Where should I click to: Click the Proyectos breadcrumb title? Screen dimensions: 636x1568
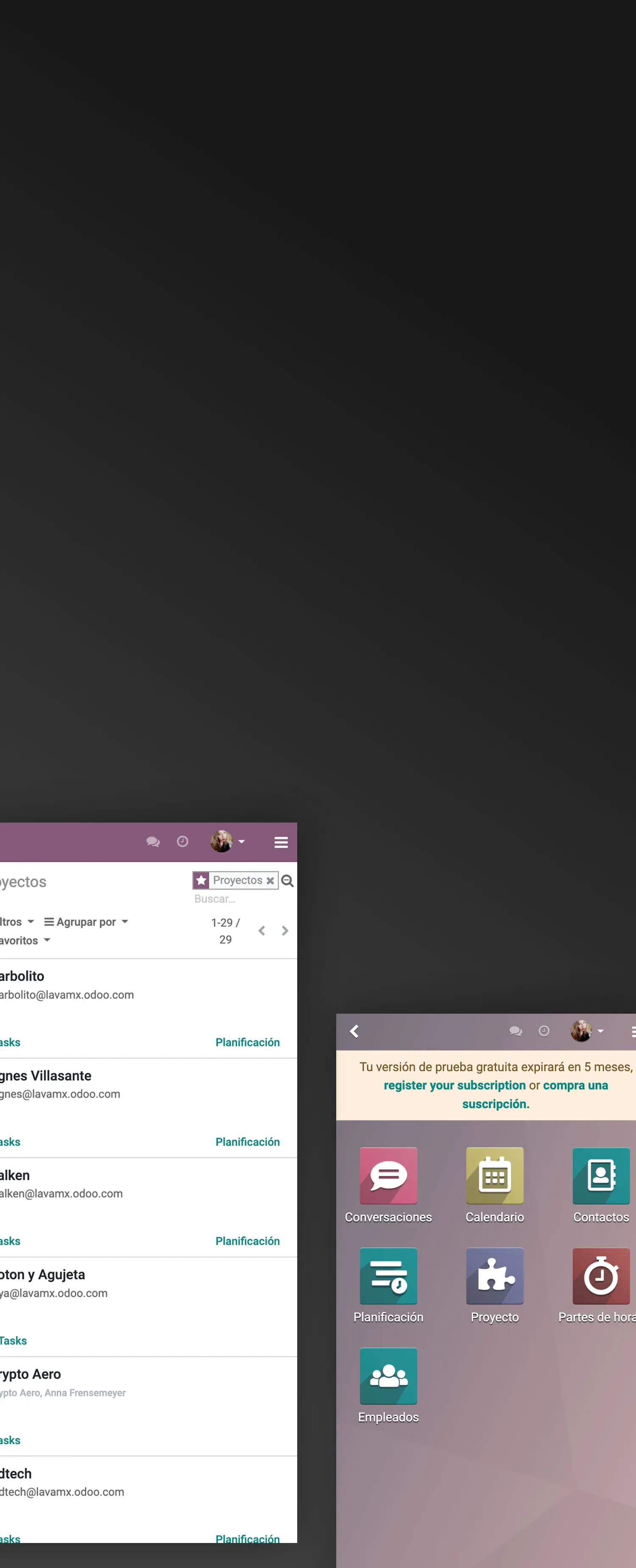[23, 882]
